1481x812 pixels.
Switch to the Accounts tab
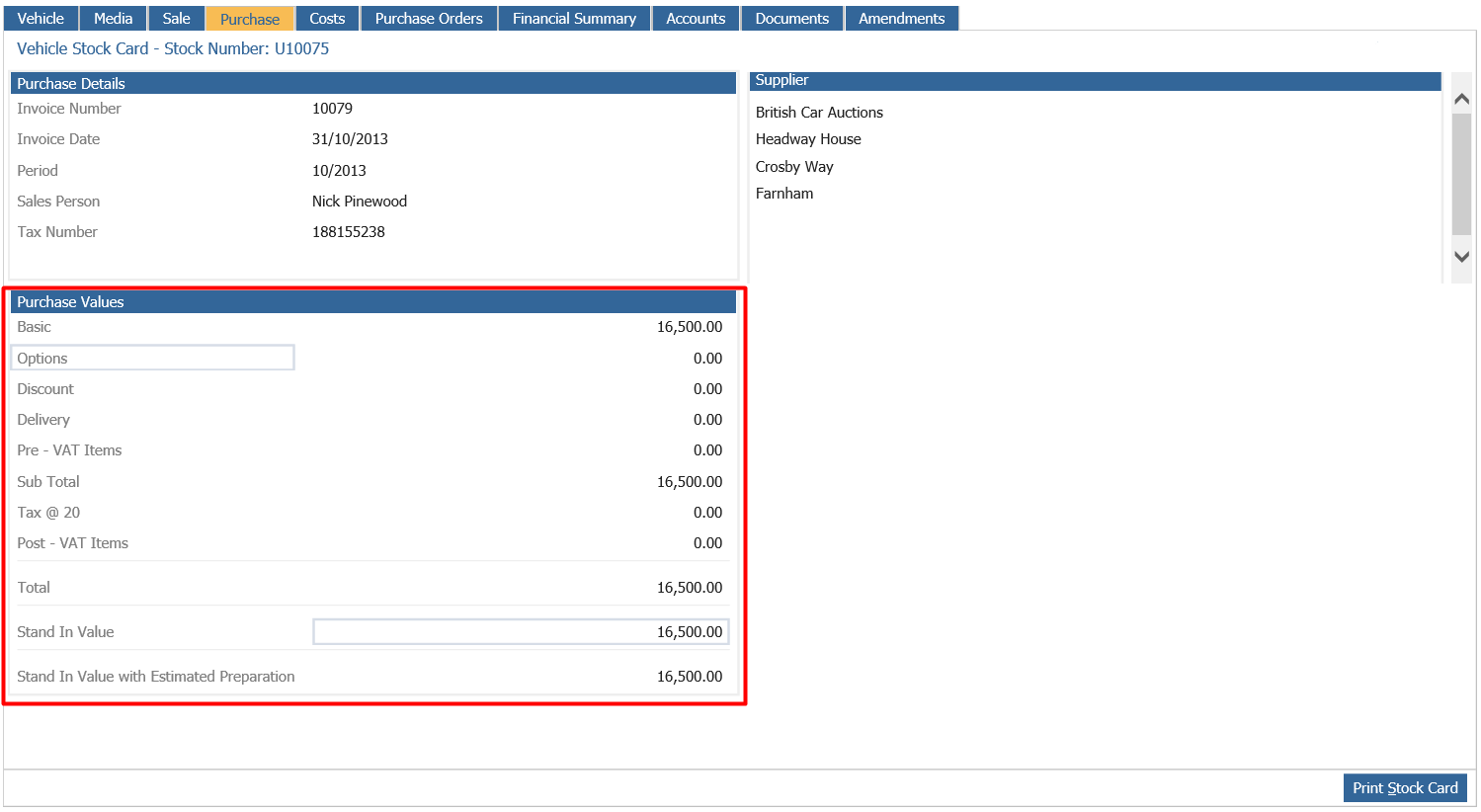pyautogui.click(x=696, y=19)
